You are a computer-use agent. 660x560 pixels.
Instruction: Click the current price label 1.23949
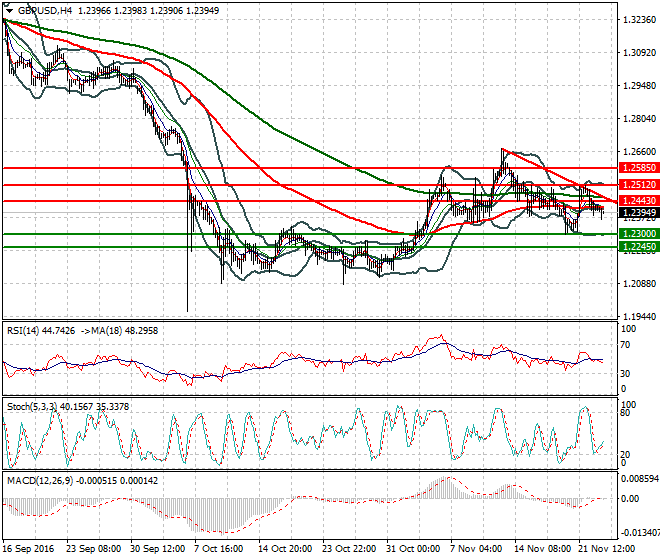tap(639, 213)
